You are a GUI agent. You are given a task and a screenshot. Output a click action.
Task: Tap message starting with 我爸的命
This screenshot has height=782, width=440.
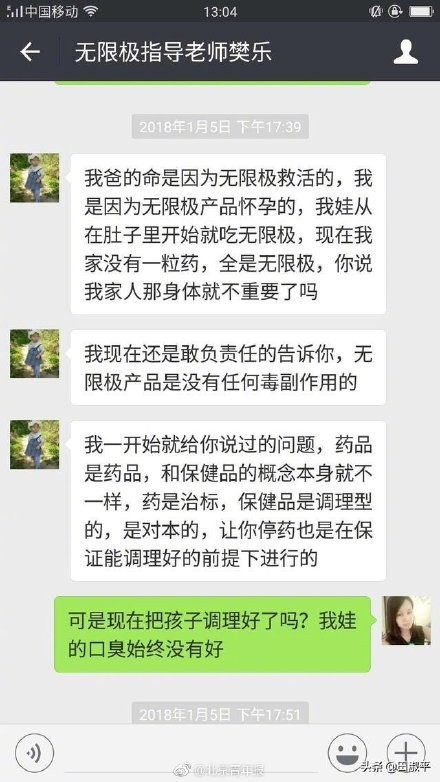(228, 234)
